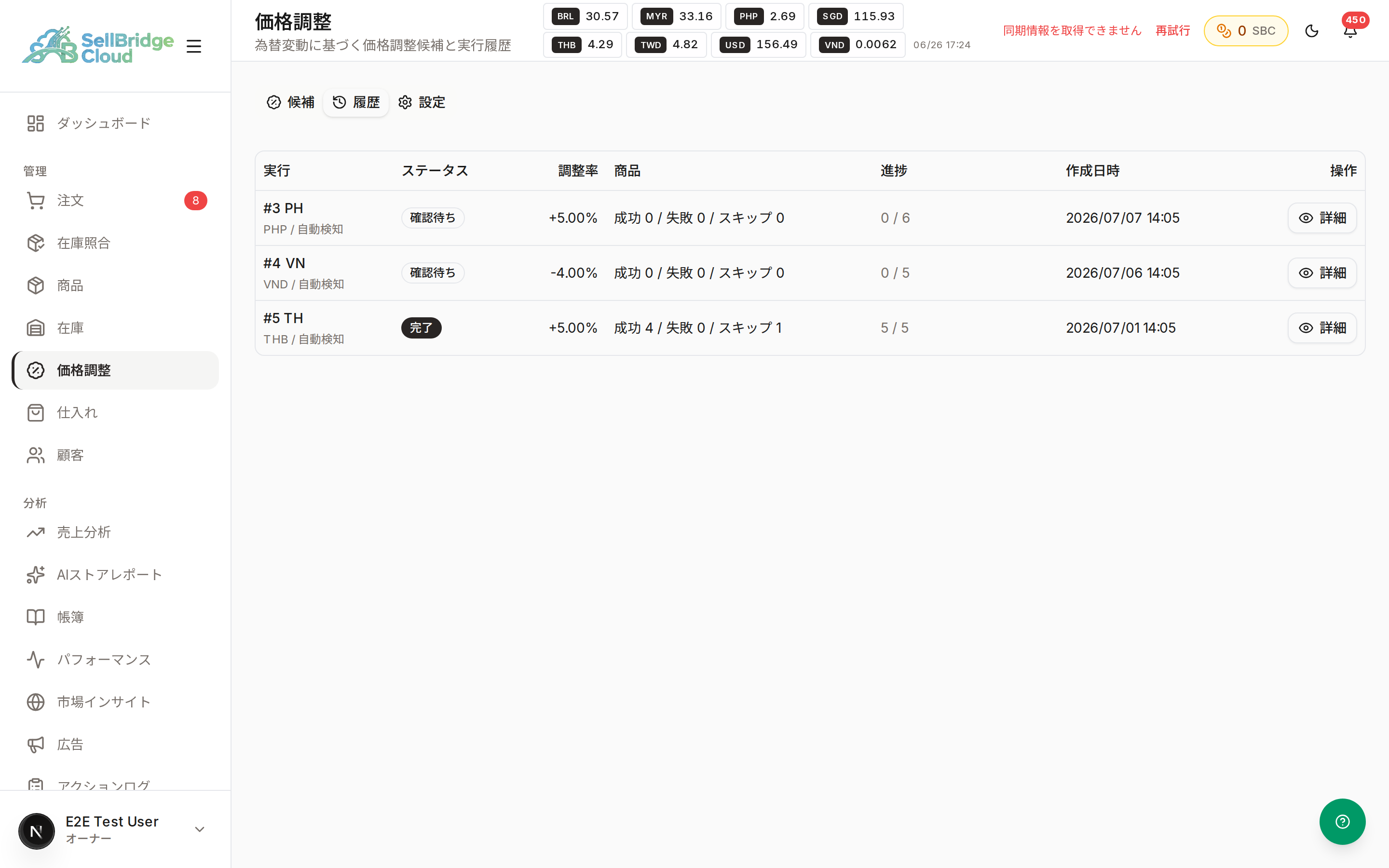1389x868 pixels.
Task: Click the 再試行 retry link
Action: (1172, 30)
